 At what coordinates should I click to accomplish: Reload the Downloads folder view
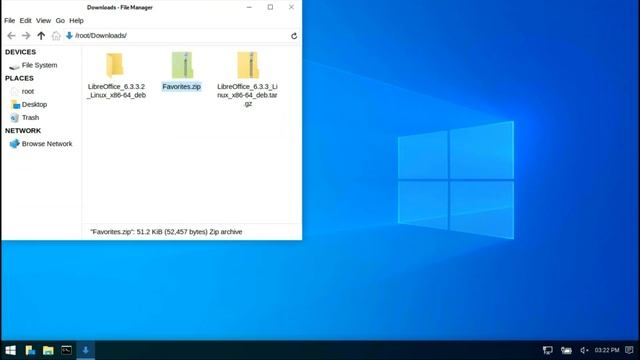click(x=294, y=36)
